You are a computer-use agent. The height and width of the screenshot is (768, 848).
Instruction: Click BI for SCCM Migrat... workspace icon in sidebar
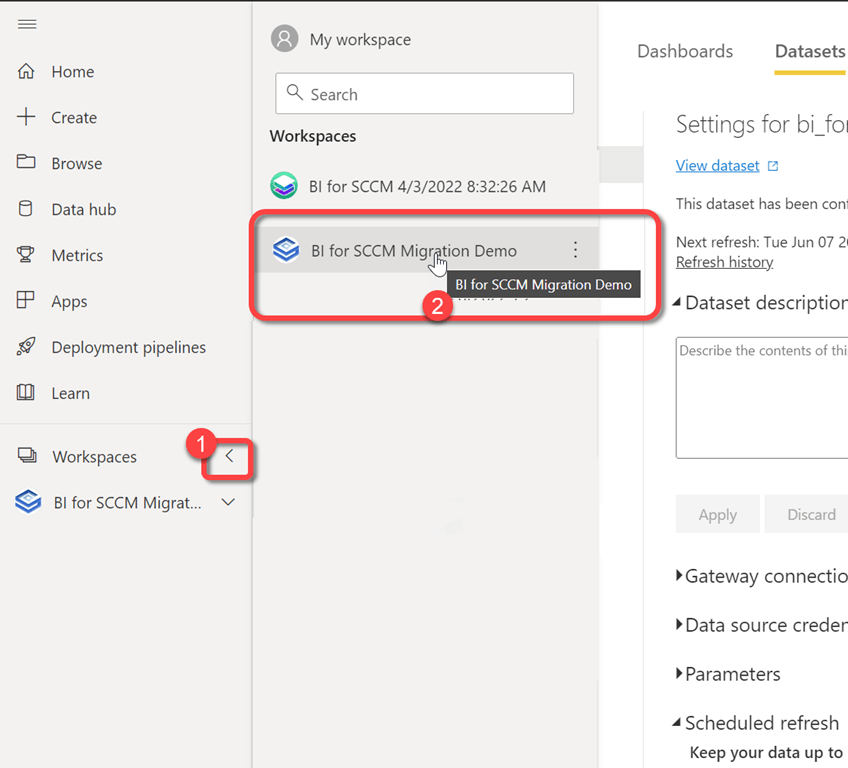[x=28, y=501]
